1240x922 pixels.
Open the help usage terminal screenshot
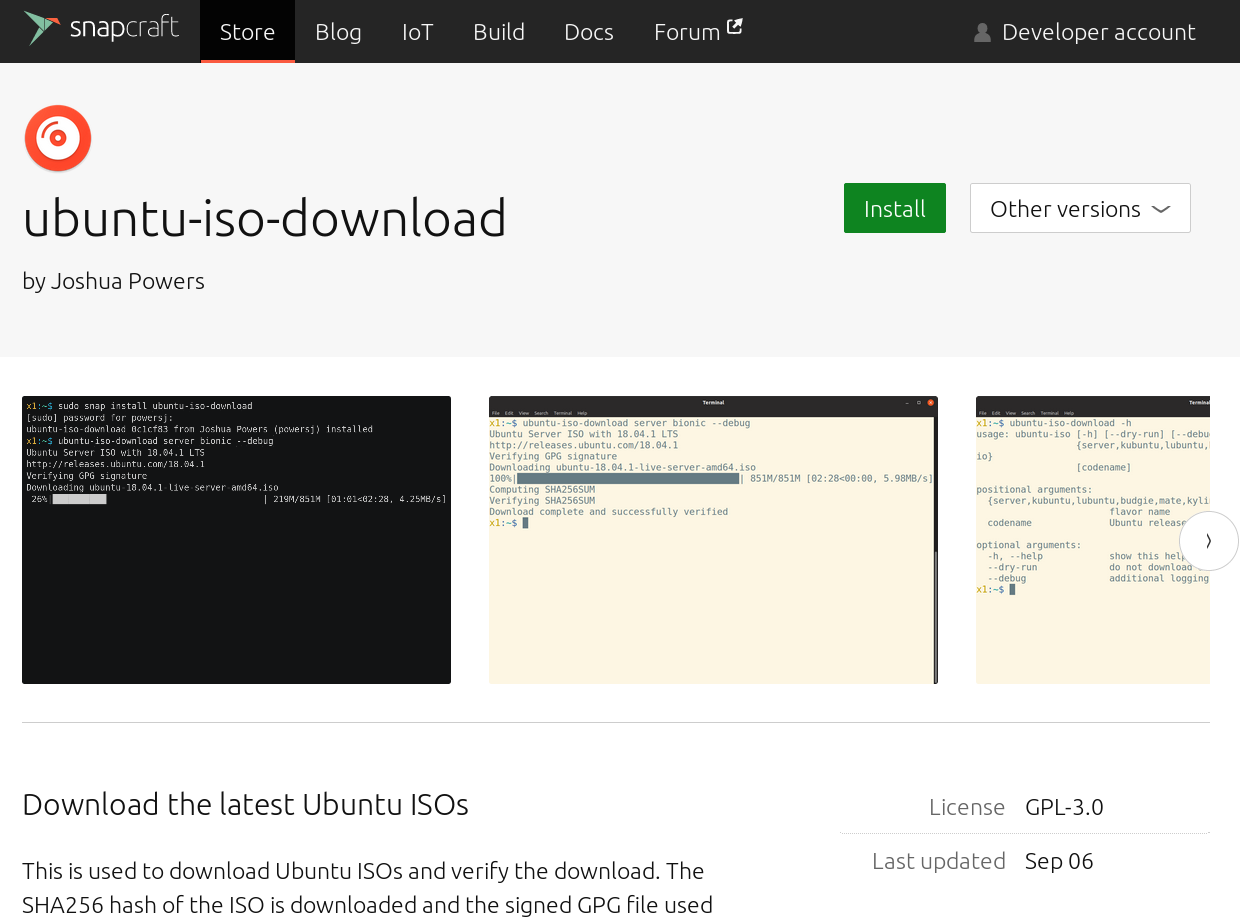pos(1093,540)
